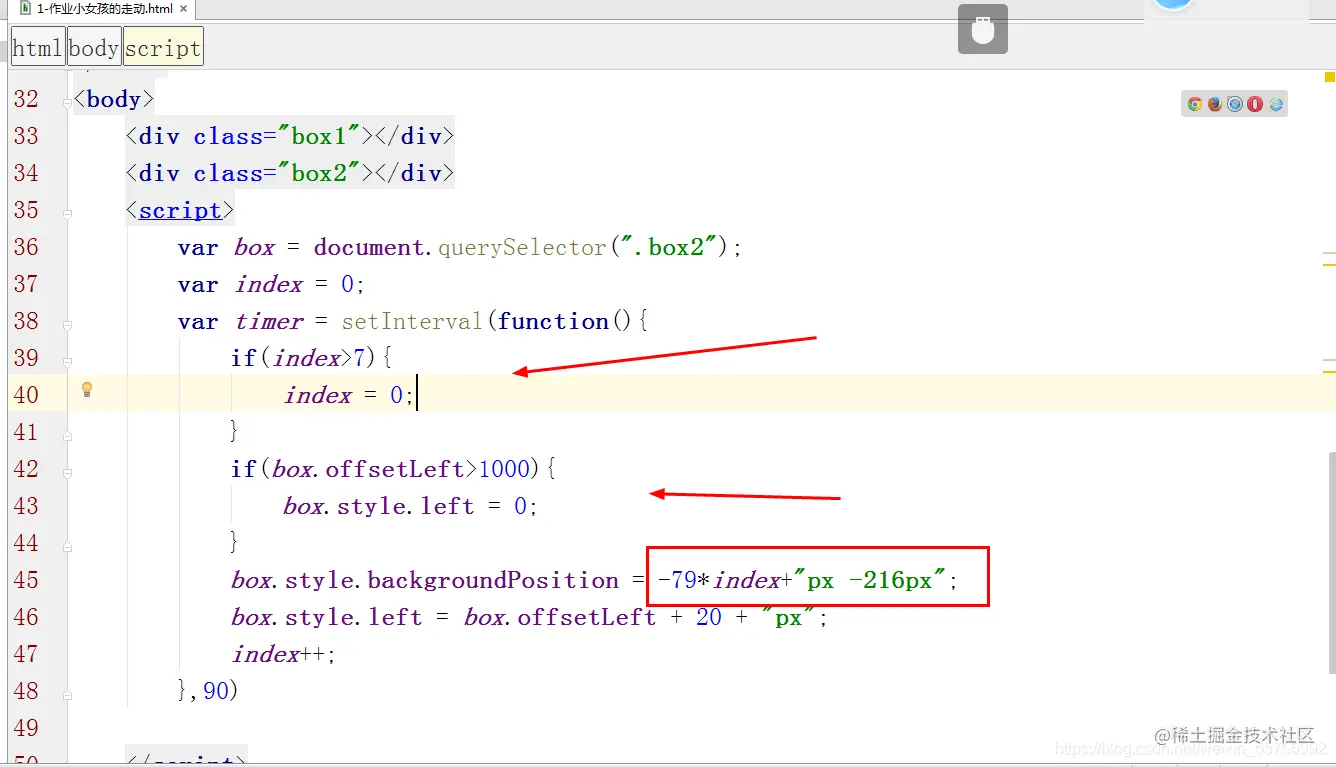Open page preview in Firefox browser icon

click(1215, 104)
